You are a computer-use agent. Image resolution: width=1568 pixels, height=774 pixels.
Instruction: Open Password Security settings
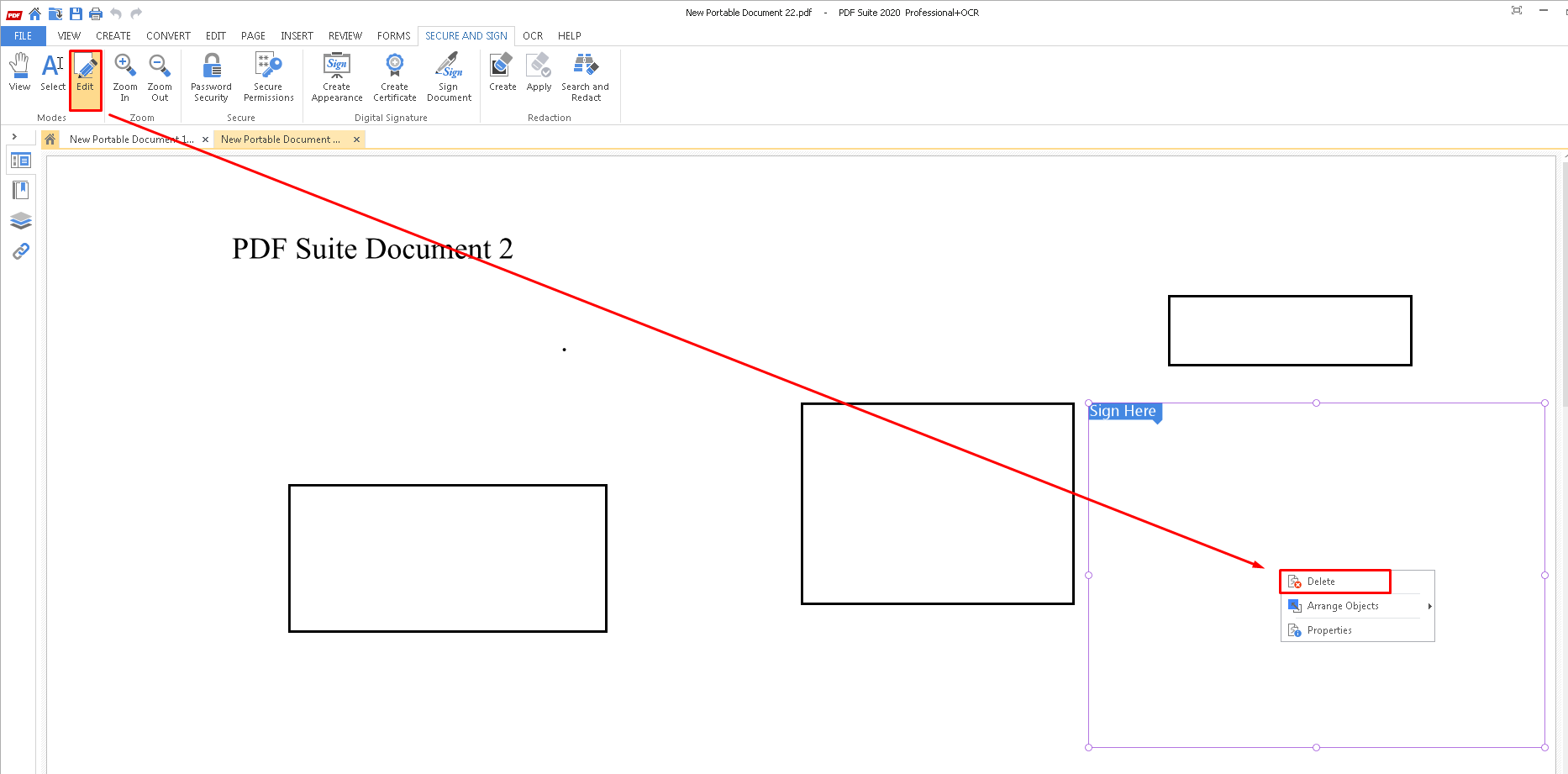coord(211,77)
